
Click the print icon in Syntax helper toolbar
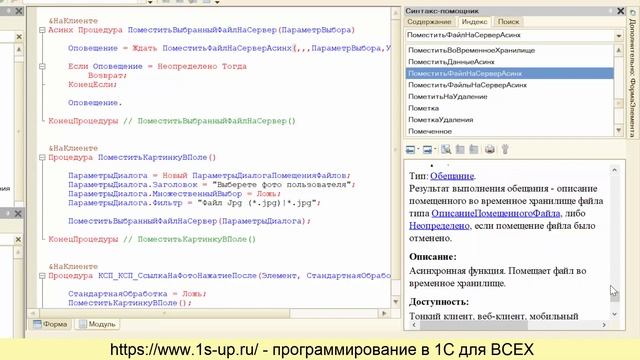(490, 149)
